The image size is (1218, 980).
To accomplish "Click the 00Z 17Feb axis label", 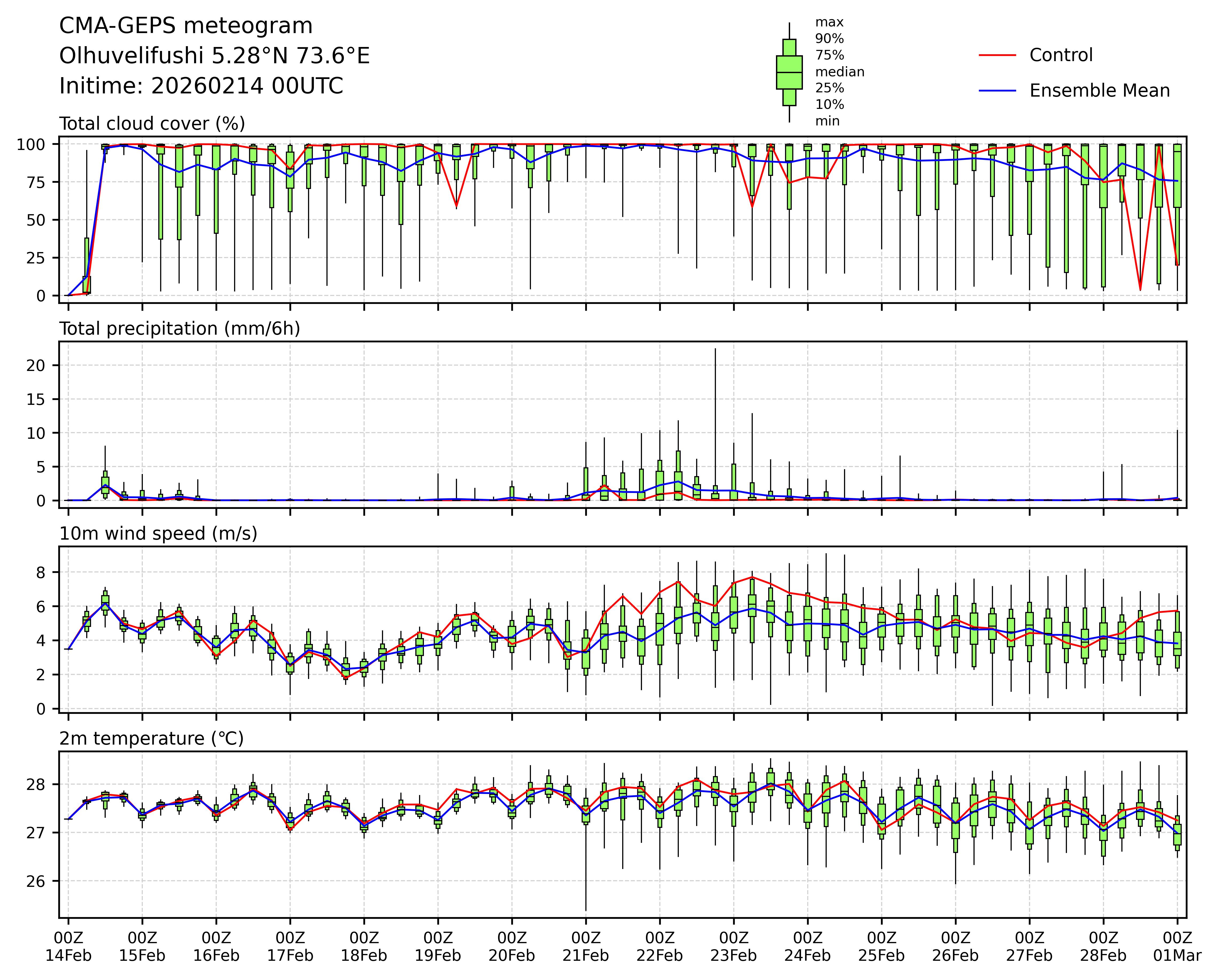I will (x=290, y=947).
